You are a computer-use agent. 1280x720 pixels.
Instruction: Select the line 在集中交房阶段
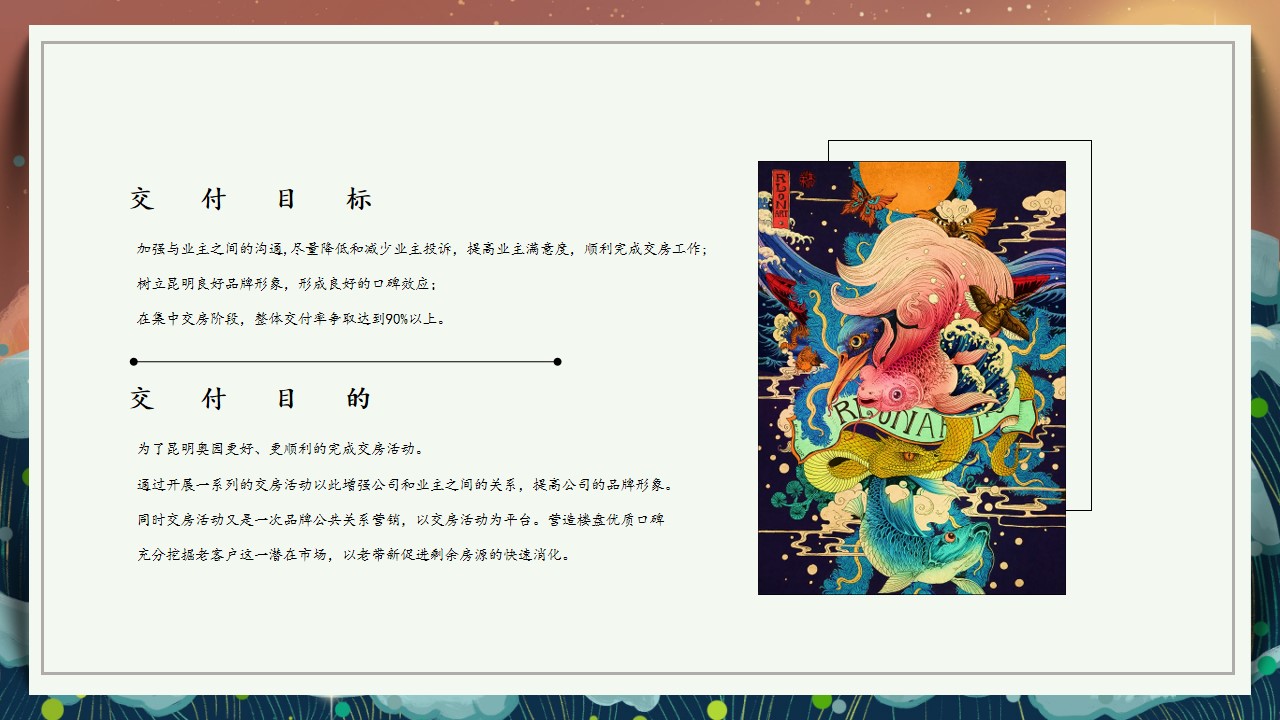(292, 319)
